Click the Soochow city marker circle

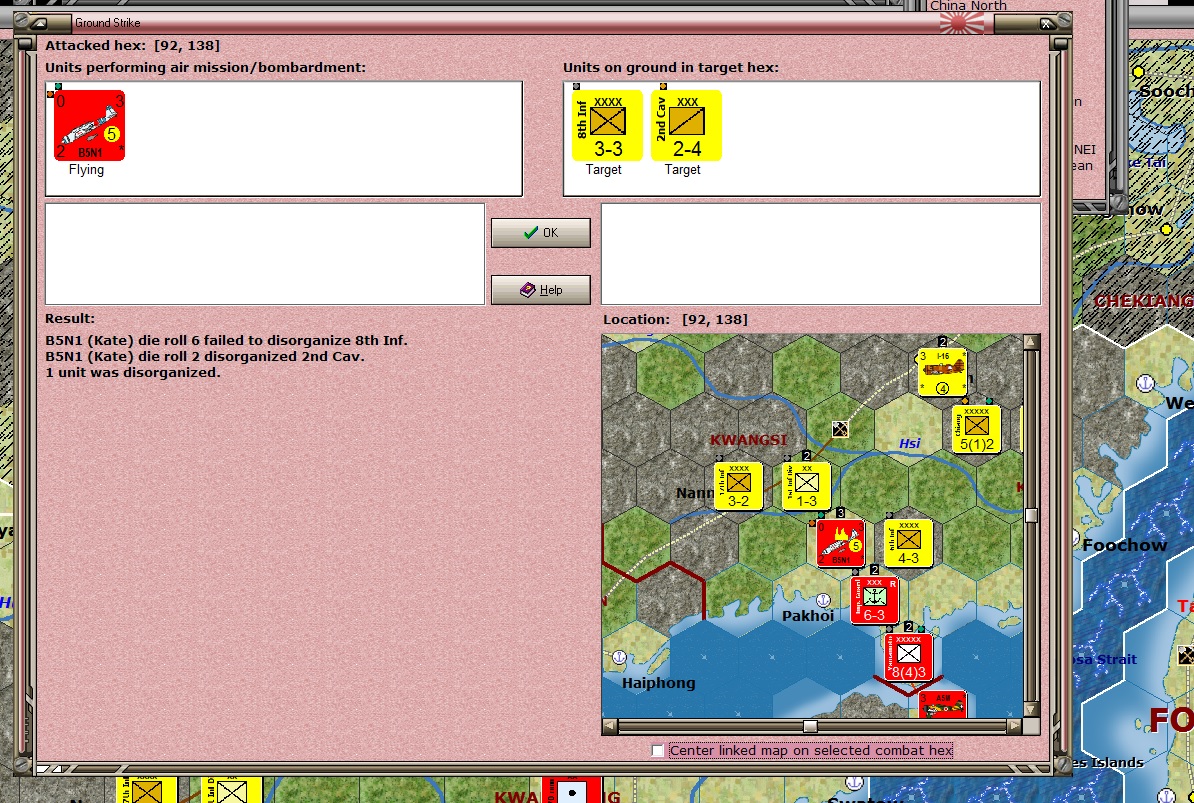(1138, 72)
